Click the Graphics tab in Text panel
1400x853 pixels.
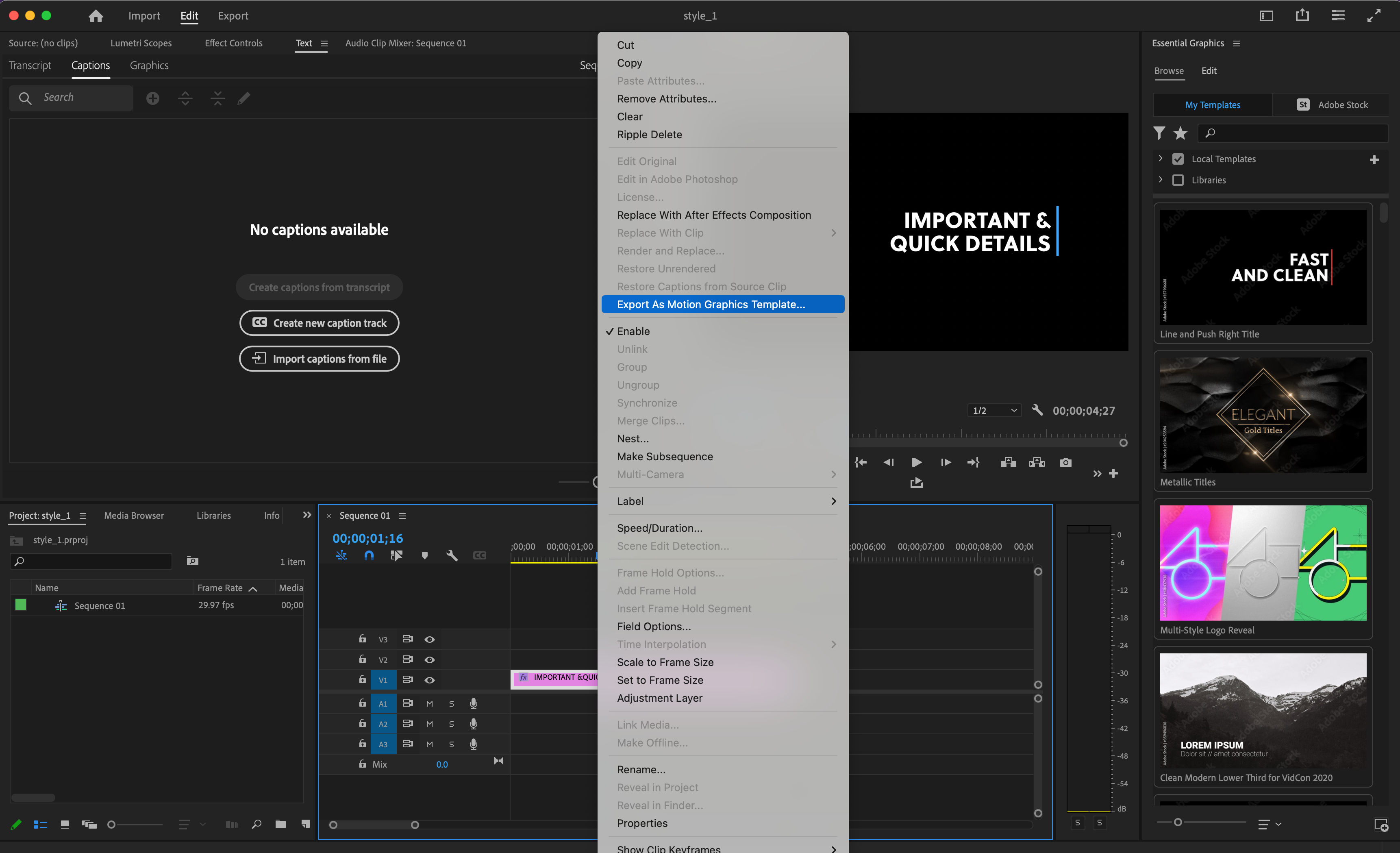click(147, 65)
